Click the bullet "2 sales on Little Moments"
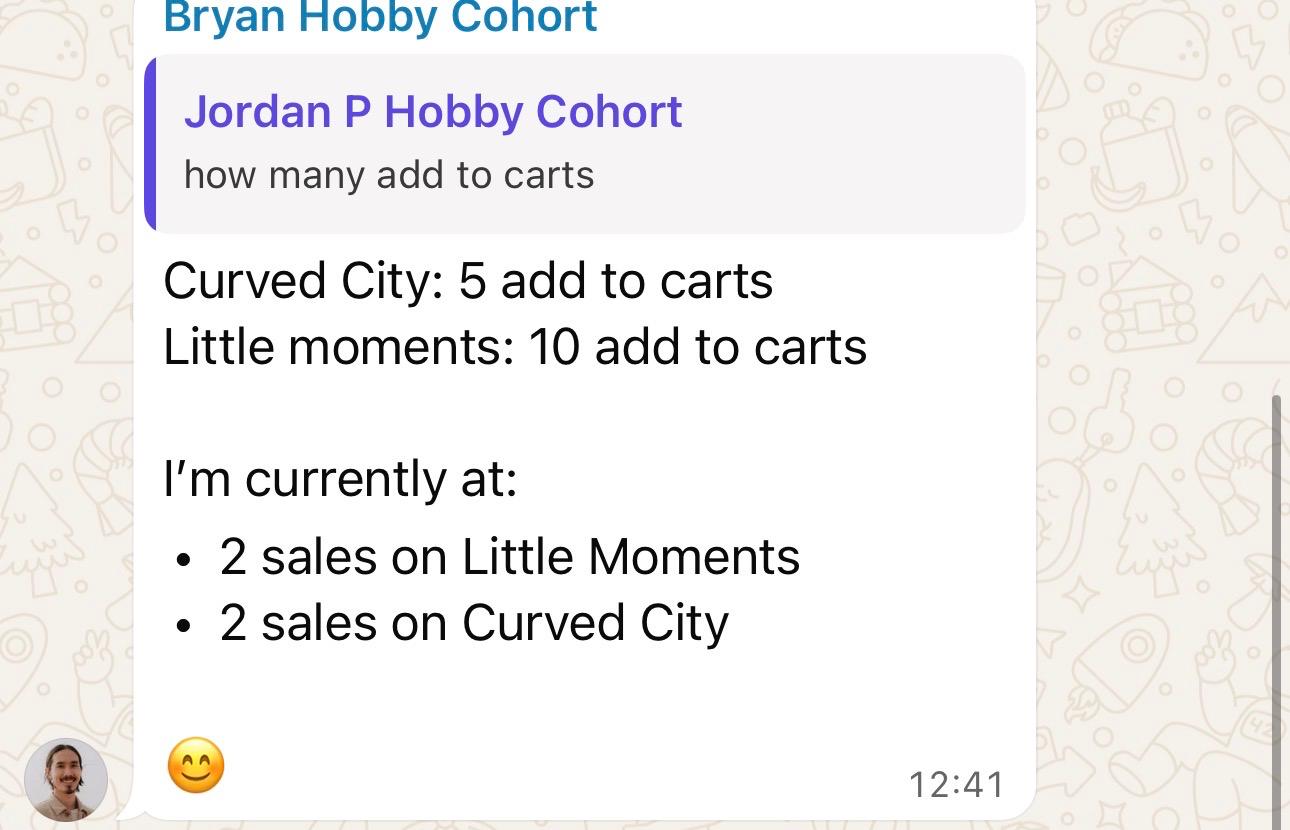1290x830 pixels. (509, 557)
